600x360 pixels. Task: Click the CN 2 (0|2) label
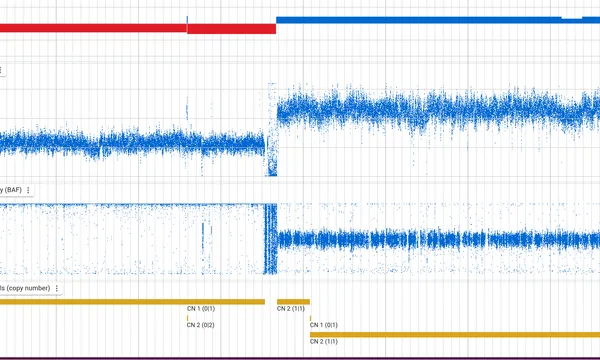(x=201, y=325)
